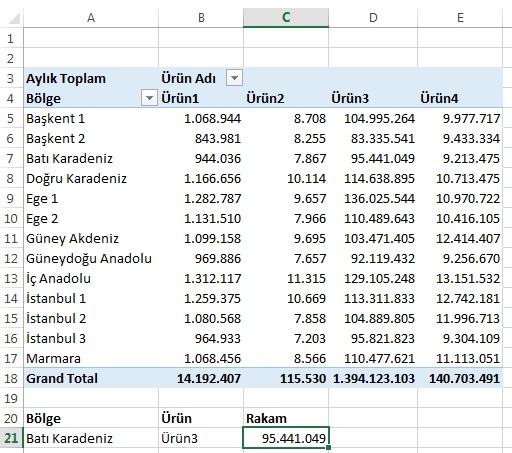Click the fill handle of cell C21
512x453 pixels.
click(329, 448)
